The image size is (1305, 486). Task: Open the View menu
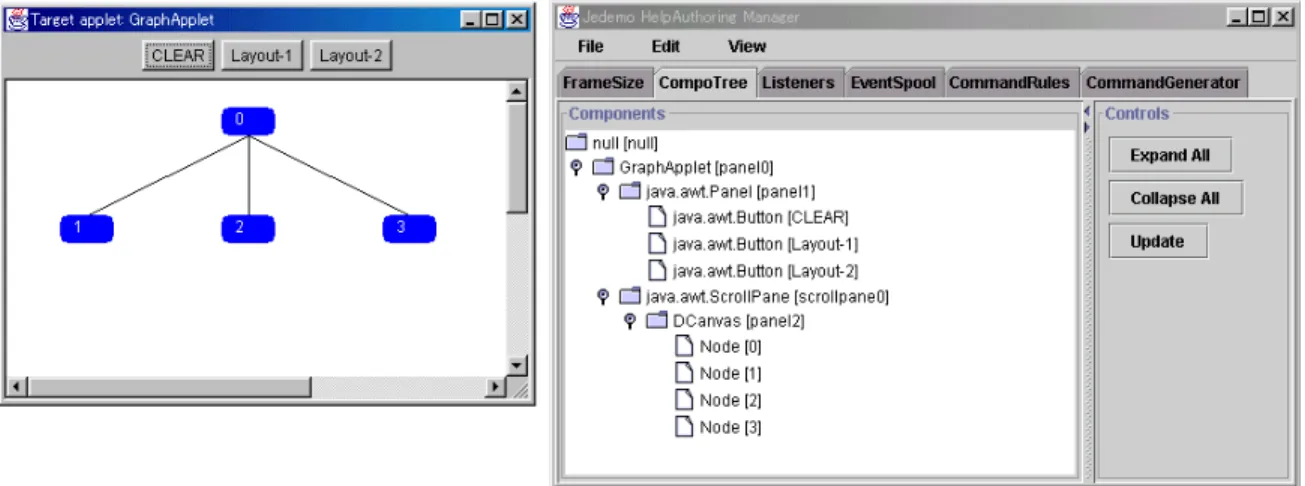tap(747, 46)
